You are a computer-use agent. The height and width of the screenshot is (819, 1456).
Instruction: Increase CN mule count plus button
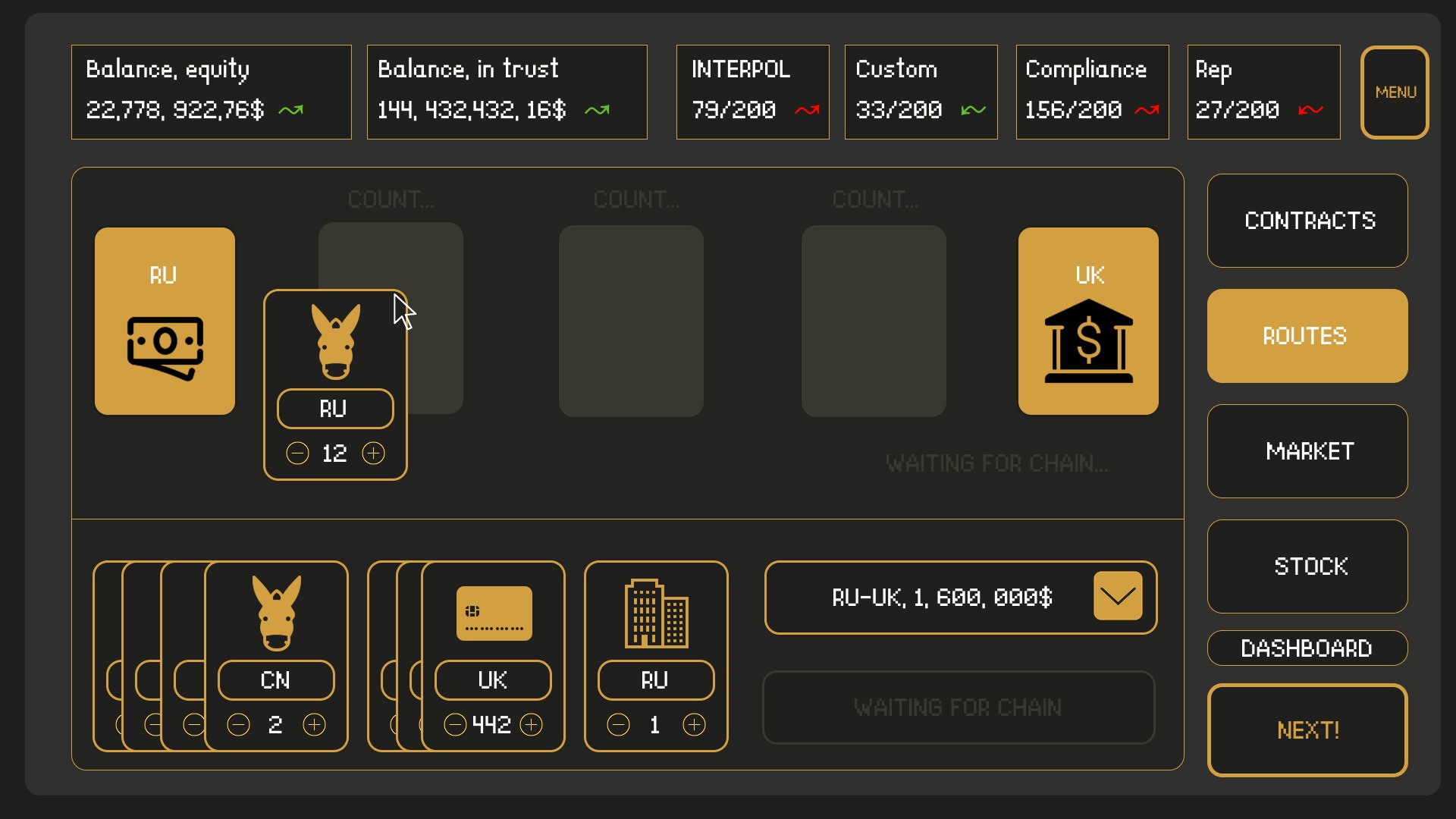314,725
